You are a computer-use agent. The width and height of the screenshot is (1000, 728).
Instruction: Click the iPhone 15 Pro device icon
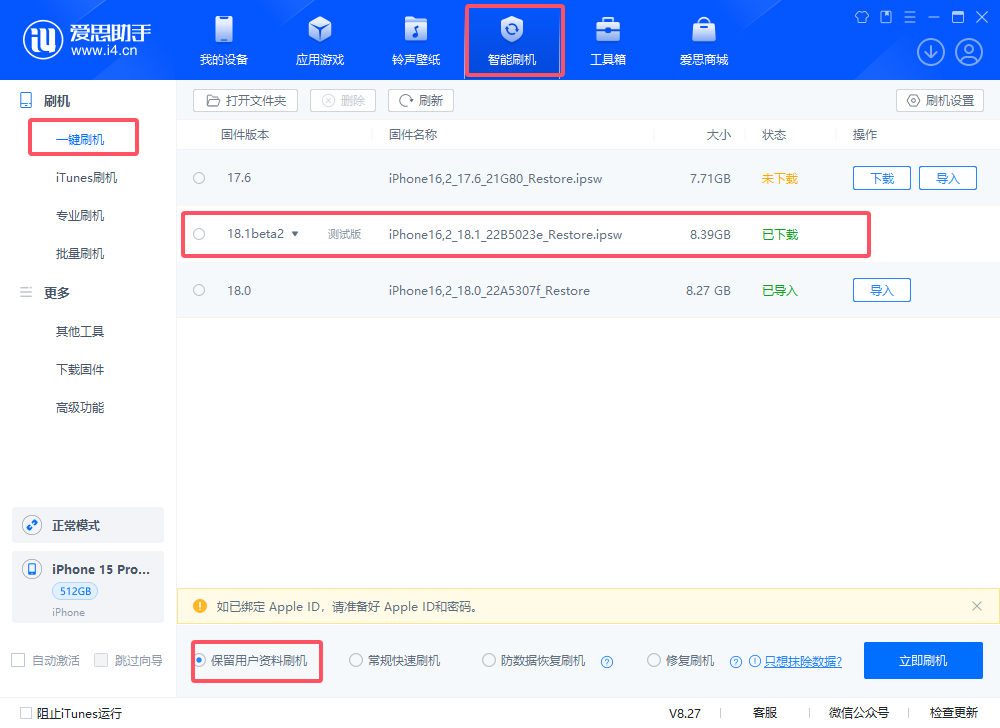[32, 569]
